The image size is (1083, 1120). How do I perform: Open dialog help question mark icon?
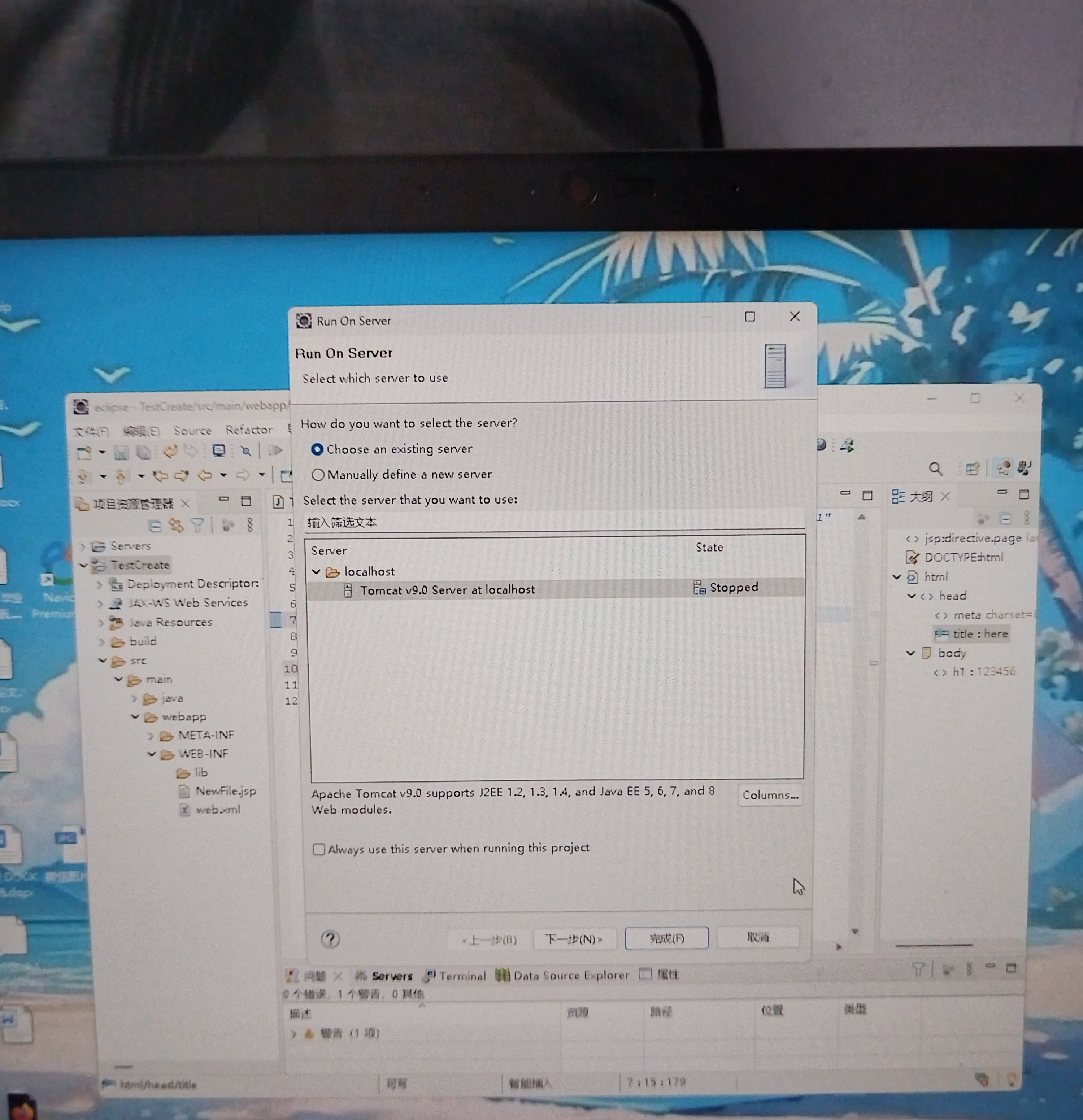[x=330, y=939]
